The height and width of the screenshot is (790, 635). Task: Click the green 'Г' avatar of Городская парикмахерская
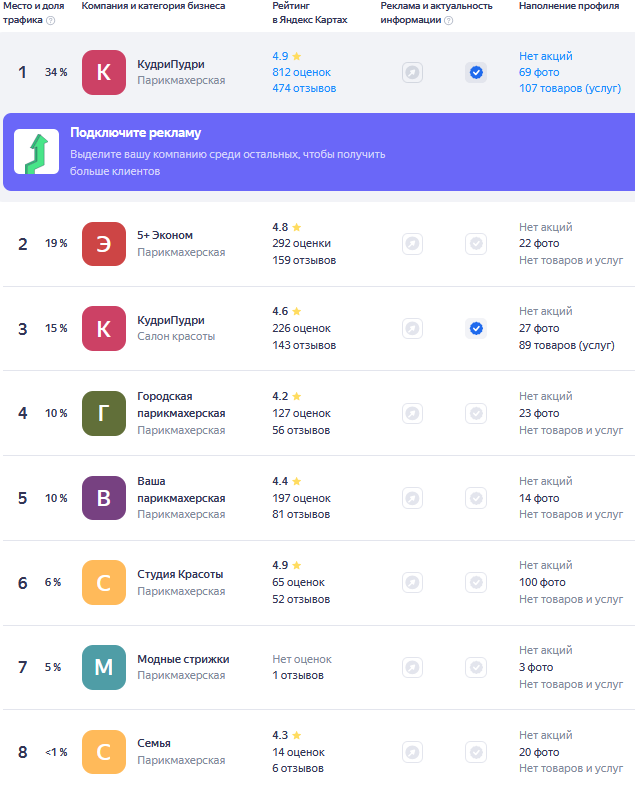104,413
